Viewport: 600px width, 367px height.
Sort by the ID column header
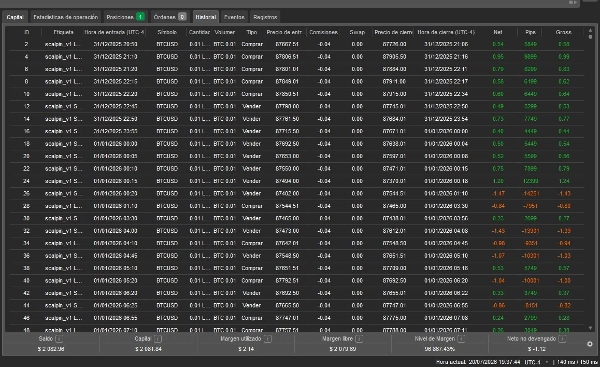(x=26, y=32)
